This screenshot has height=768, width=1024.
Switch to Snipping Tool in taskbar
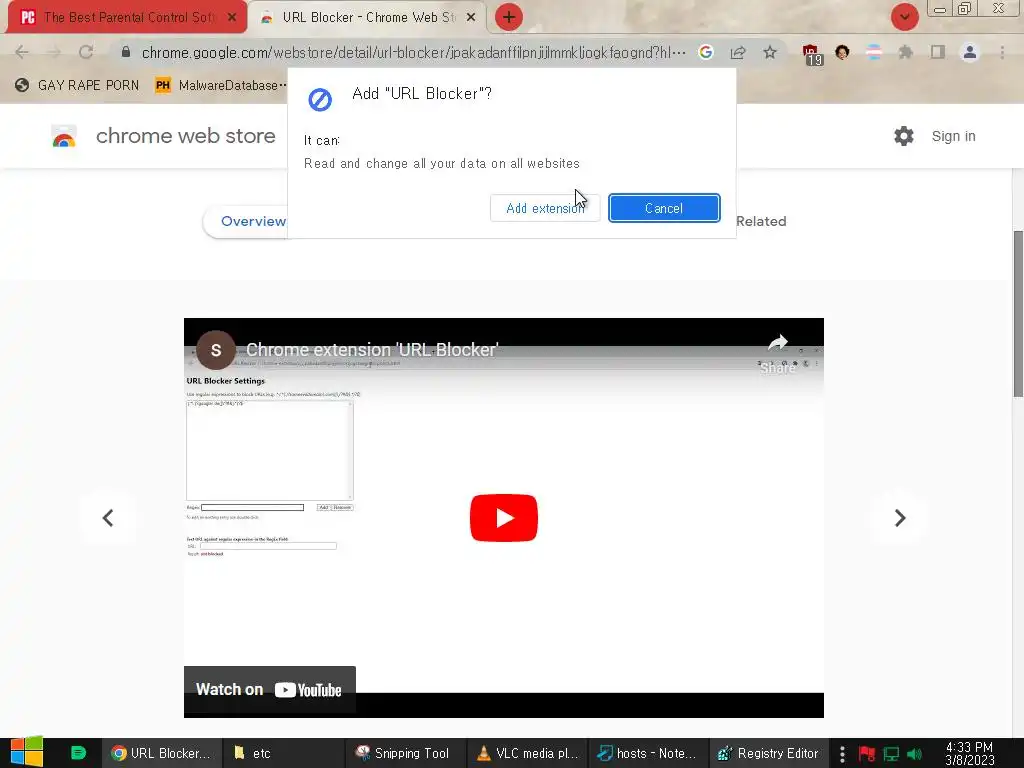[404, 753]
